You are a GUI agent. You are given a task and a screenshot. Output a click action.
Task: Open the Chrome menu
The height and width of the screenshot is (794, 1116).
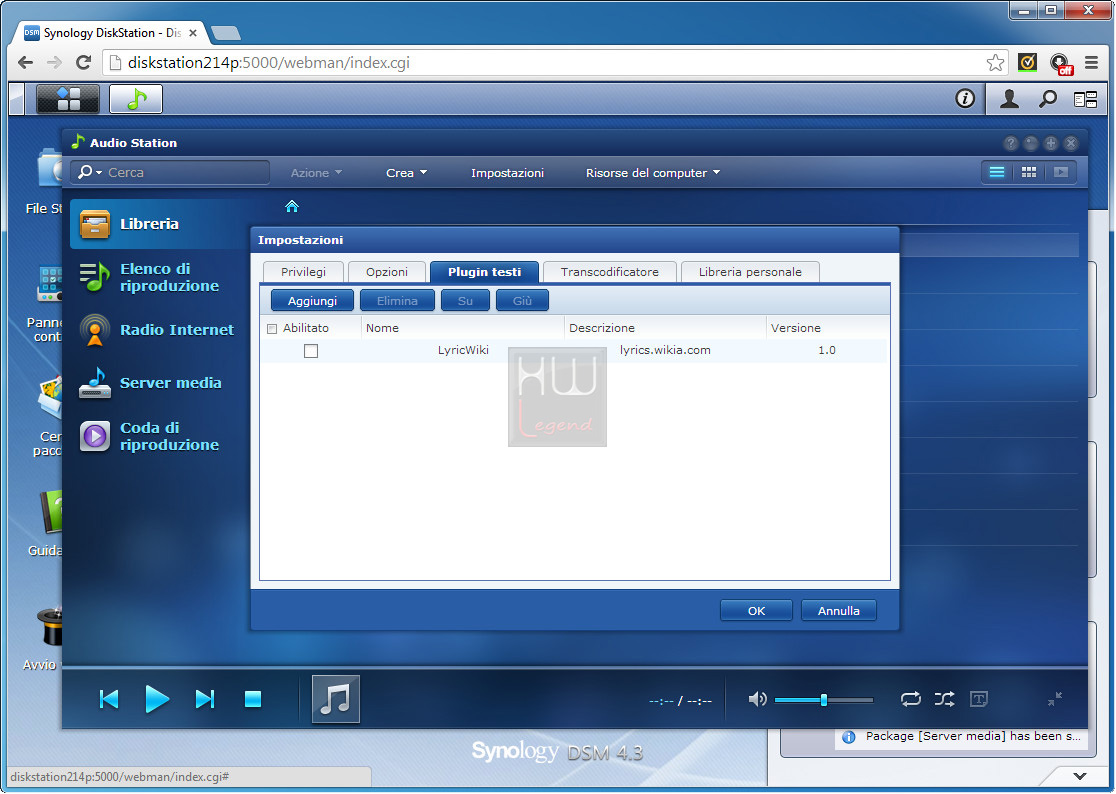tap(1091, 63)
